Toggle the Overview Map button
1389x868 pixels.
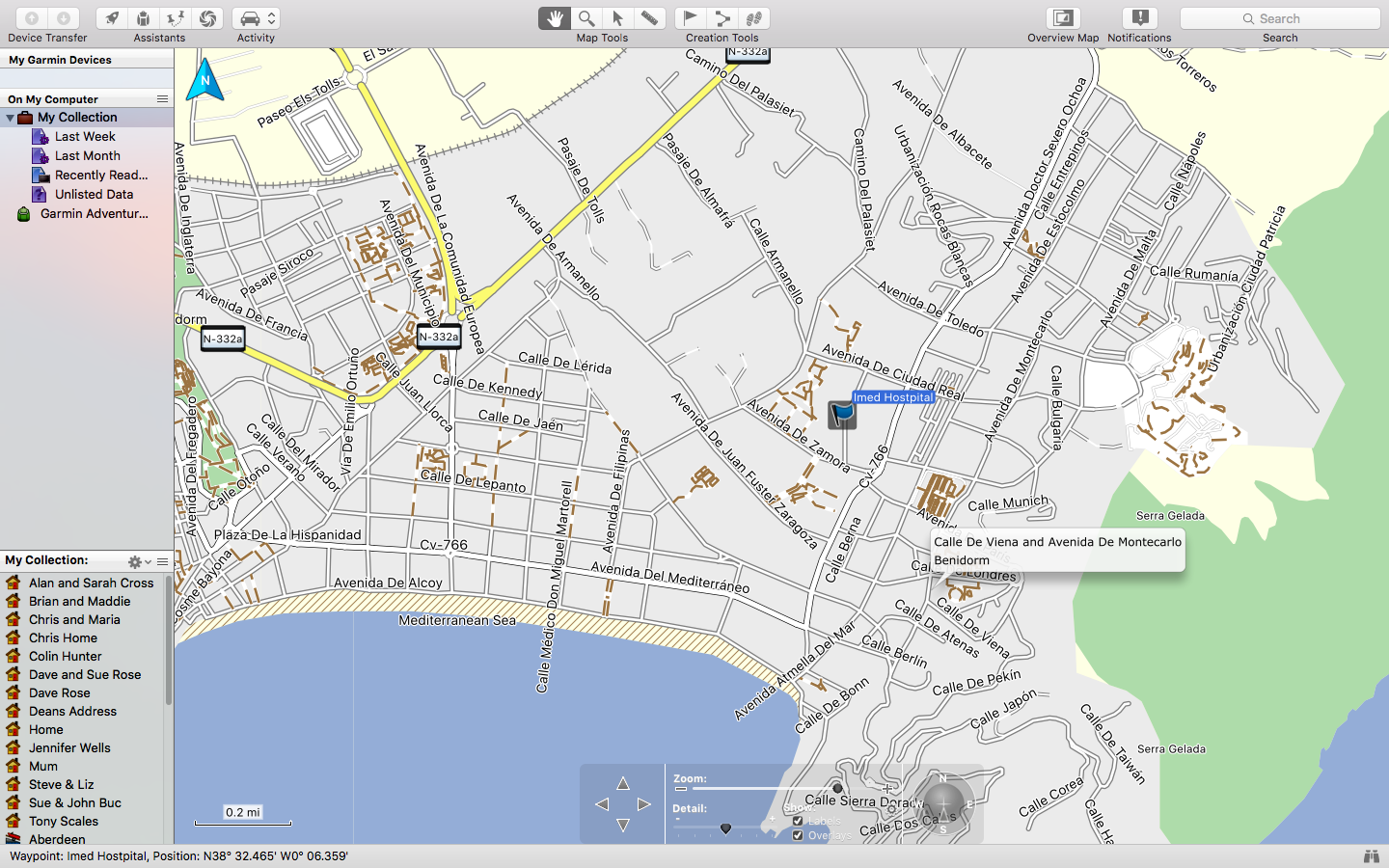[x=1063, y=18]
